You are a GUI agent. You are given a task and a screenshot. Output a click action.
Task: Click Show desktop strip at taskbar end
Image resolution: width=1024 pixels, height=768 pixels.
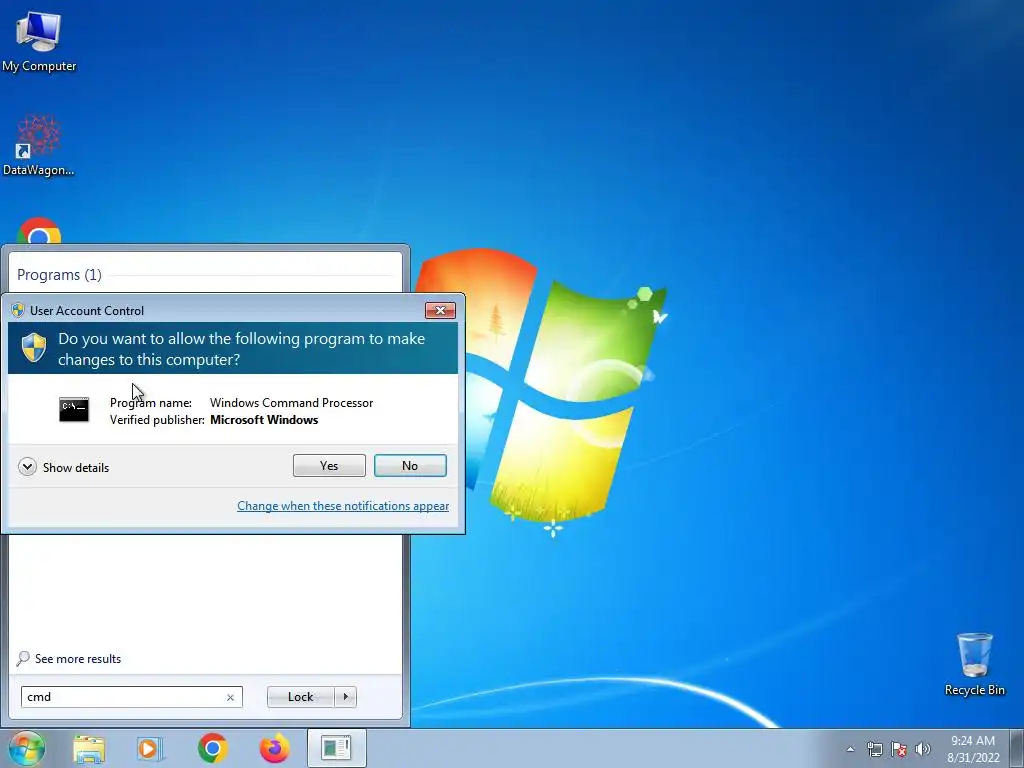pos(1017,748)
